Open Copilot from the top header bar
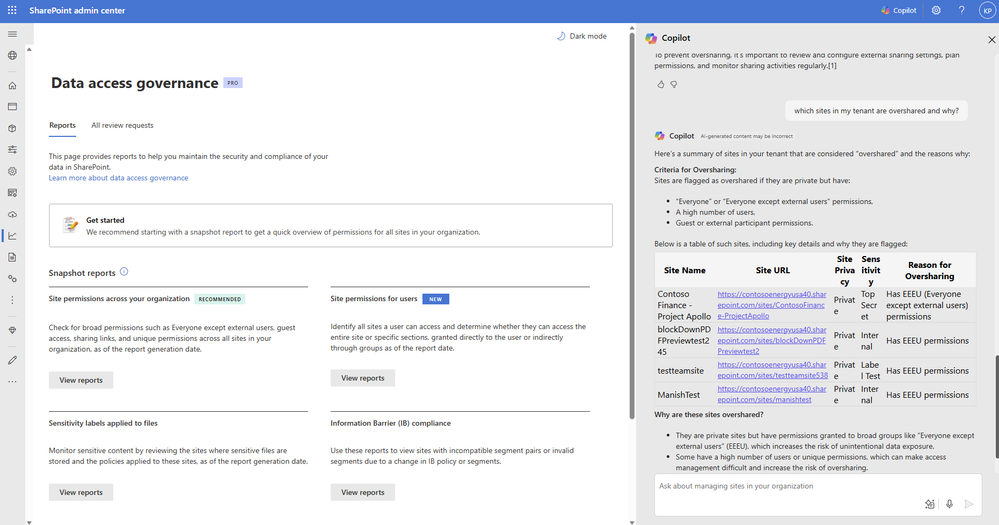Image resolution: width=999 pixels, height=525 pixels. pyautogui.click(x=898, y=10)
